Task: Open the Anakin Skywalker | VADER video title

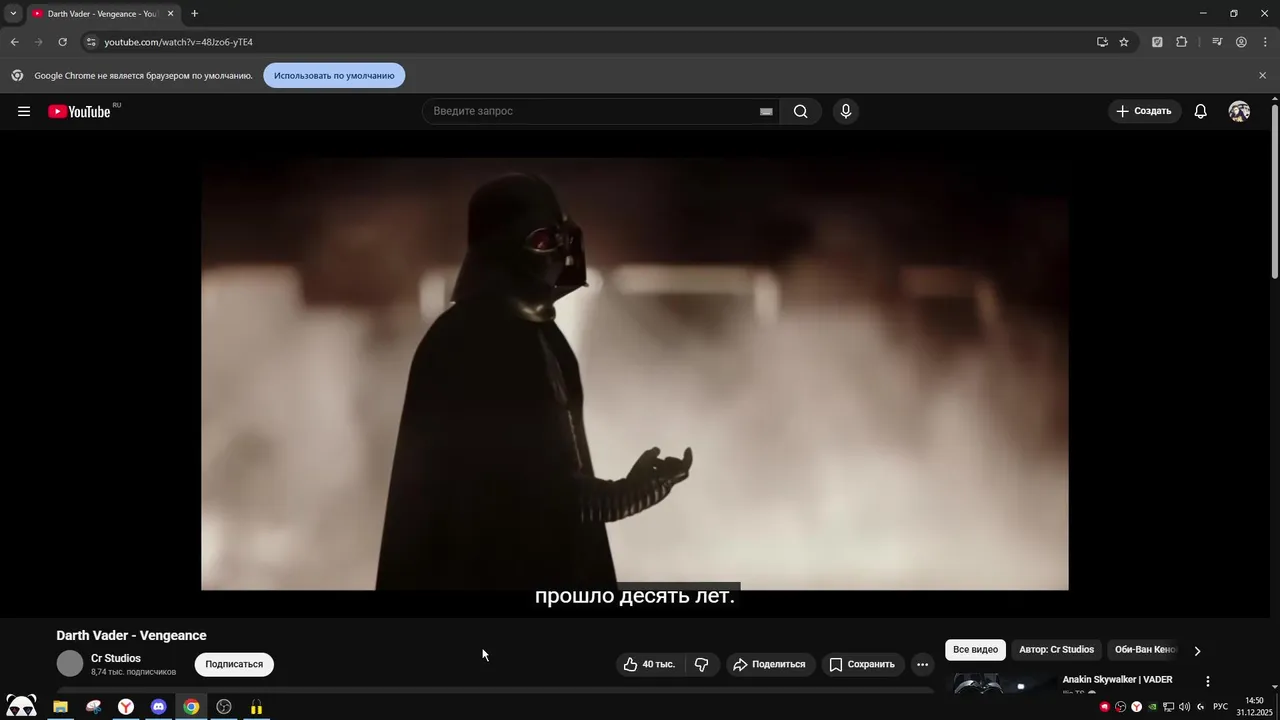Action: [1117, 680]
